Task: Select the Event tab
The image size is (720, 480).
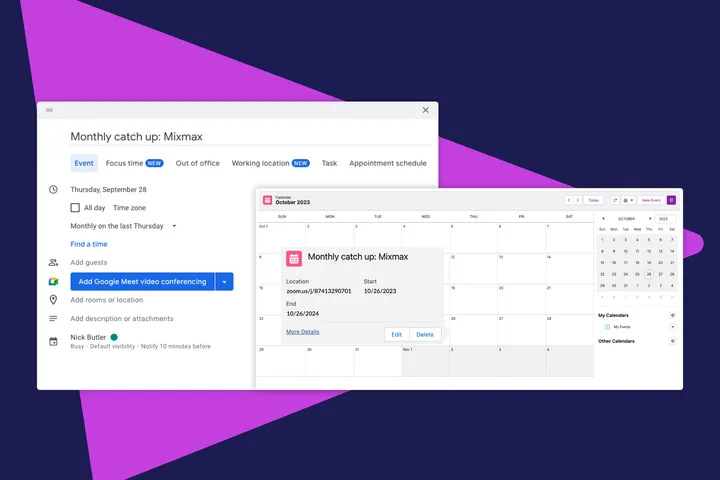Action: (84, 163)
